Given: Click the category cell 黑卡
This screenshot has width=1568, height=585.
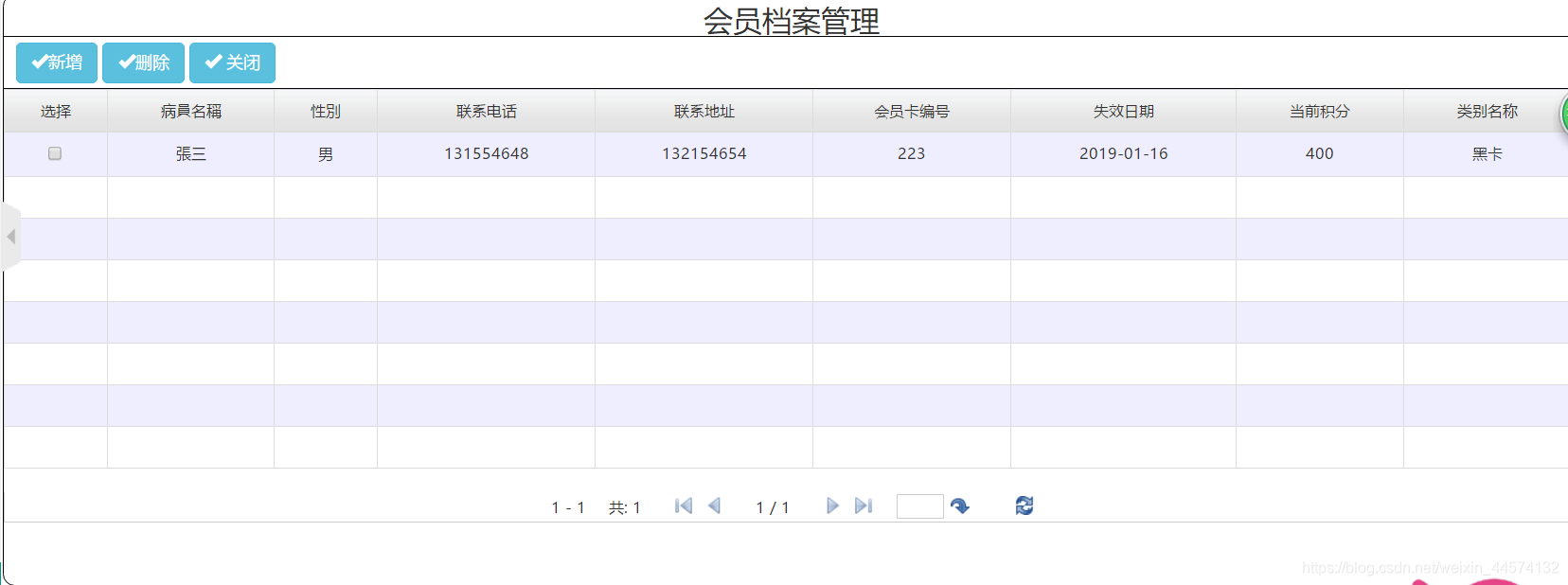Looking at the screenshot, I should pos(1487,154).
